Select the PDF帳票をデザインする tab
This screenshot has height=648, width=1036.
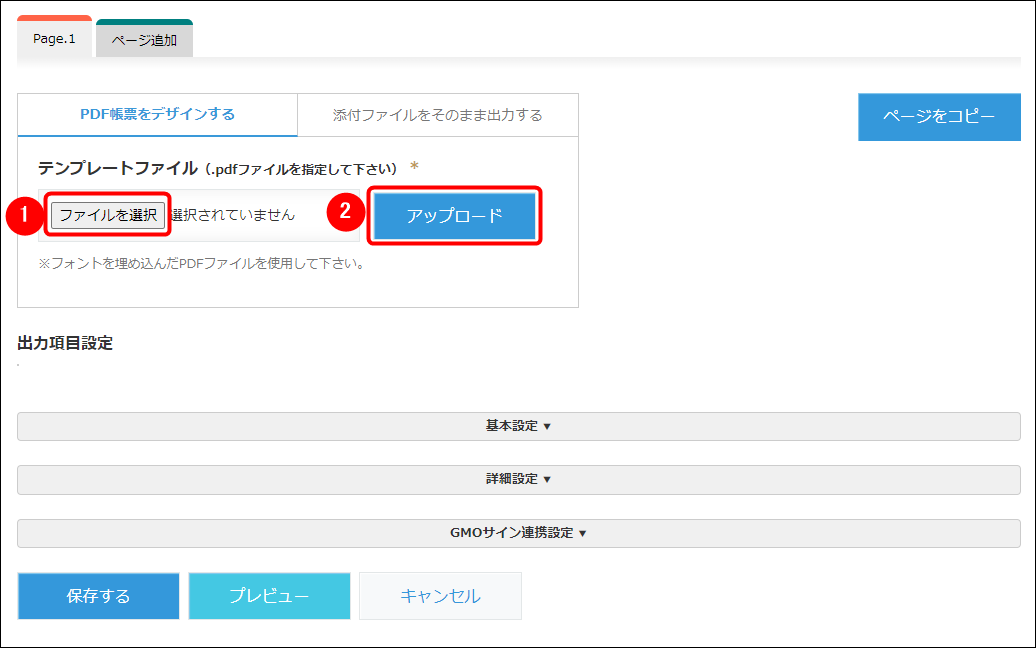pos(157,115)
